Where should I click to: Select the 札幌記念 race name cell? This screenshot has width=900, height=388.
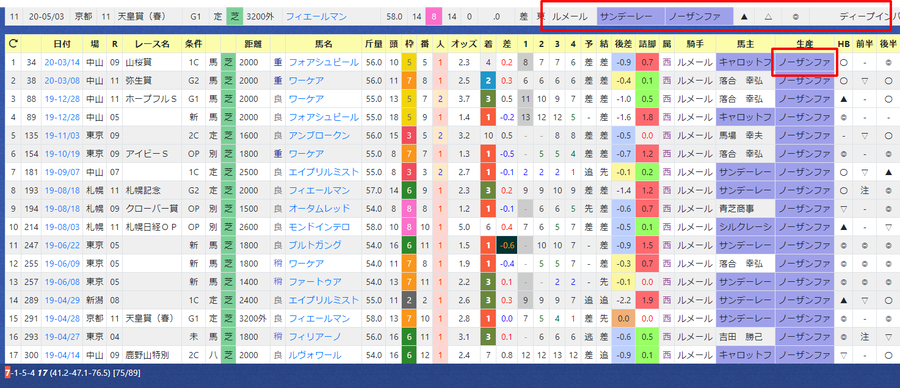click(153, 191)
